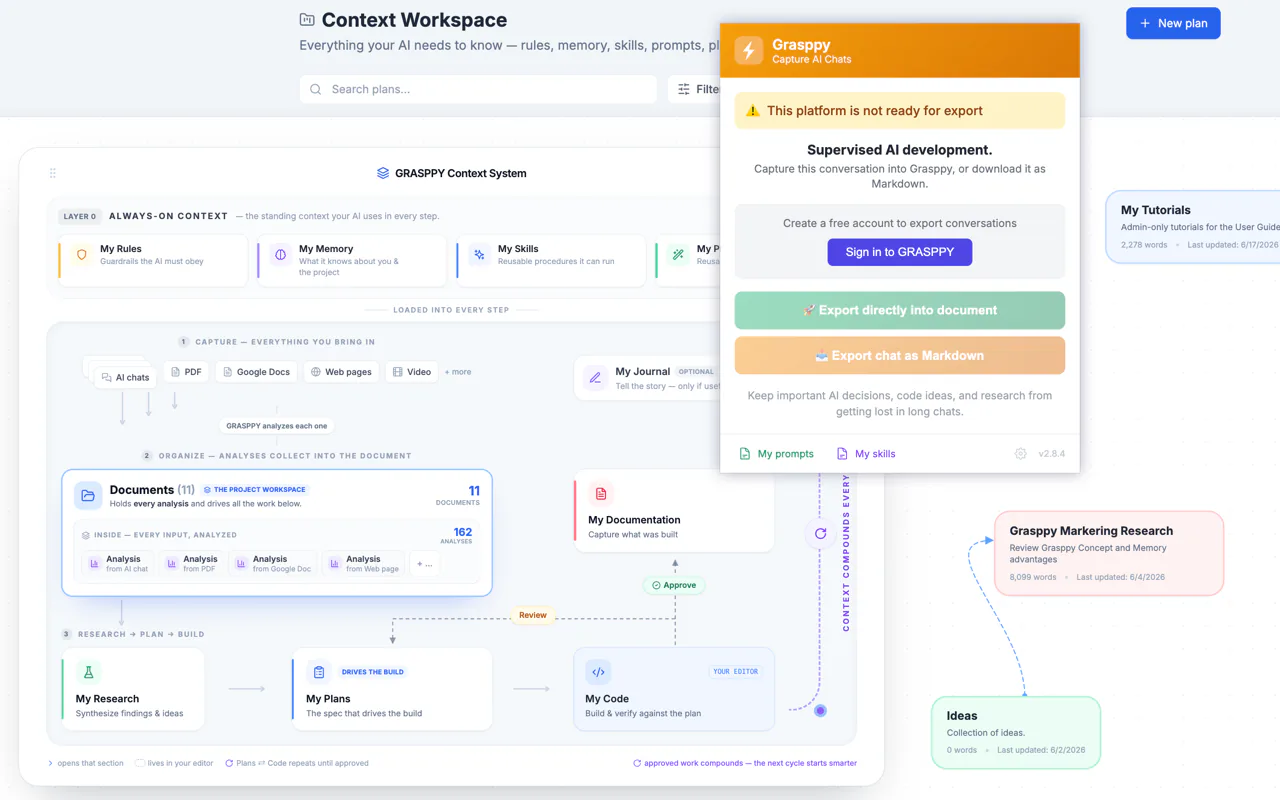Screen dimensions: 1280x800
Task: Click the My Plans clipboard icon
Action: coord(319,673)
